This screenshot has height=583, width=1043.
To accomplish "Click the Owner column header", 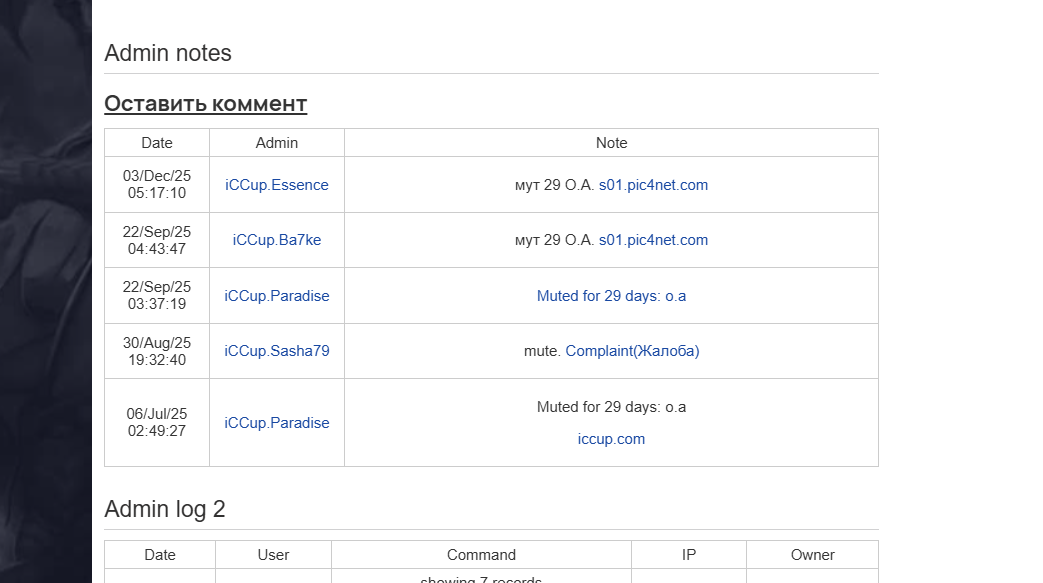I will [x=812, y=555].
